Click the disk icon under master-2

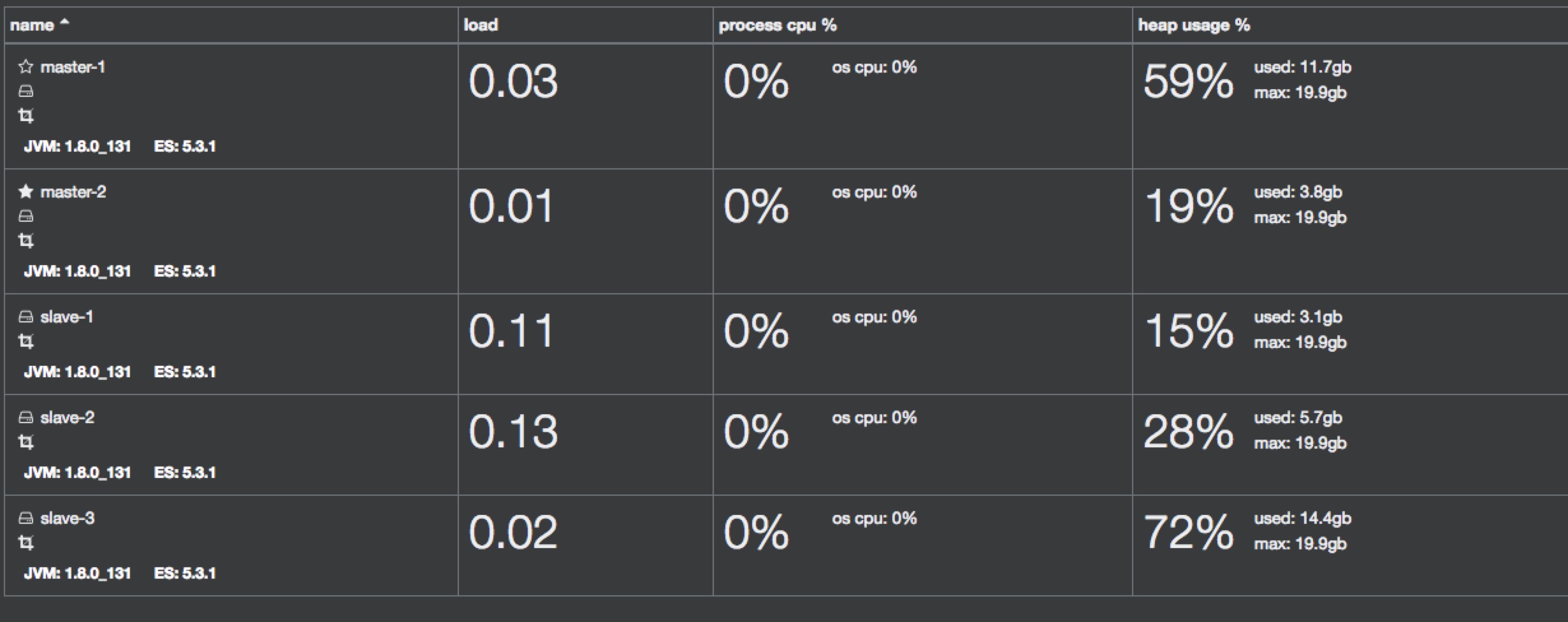[x=25, y=217]
